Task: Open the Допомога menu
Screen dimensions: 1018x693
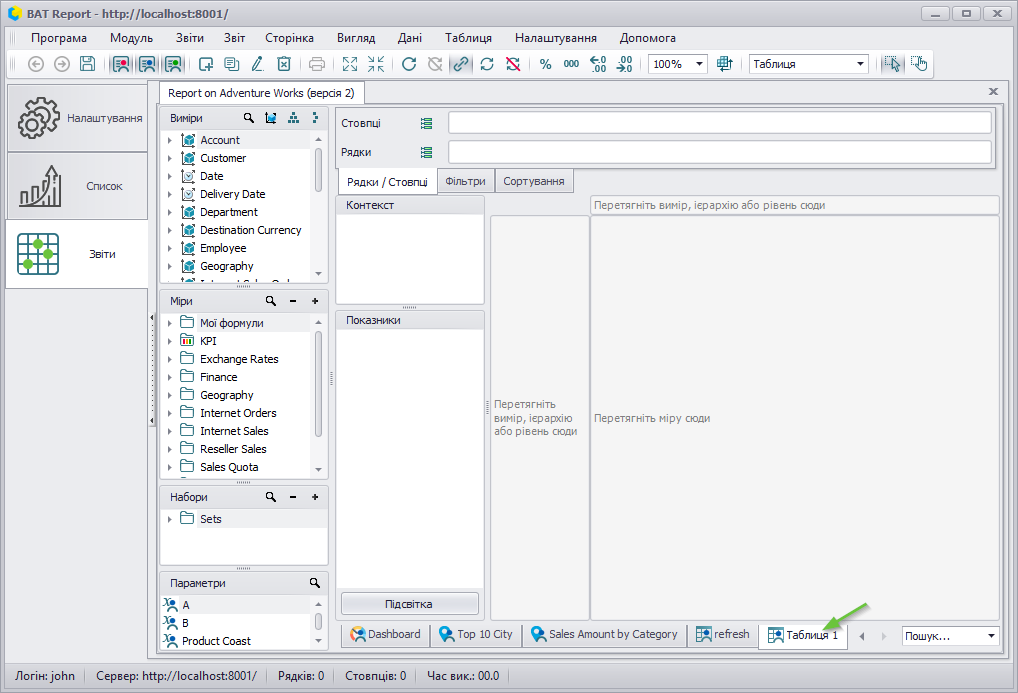Action: tap(647, 38)
